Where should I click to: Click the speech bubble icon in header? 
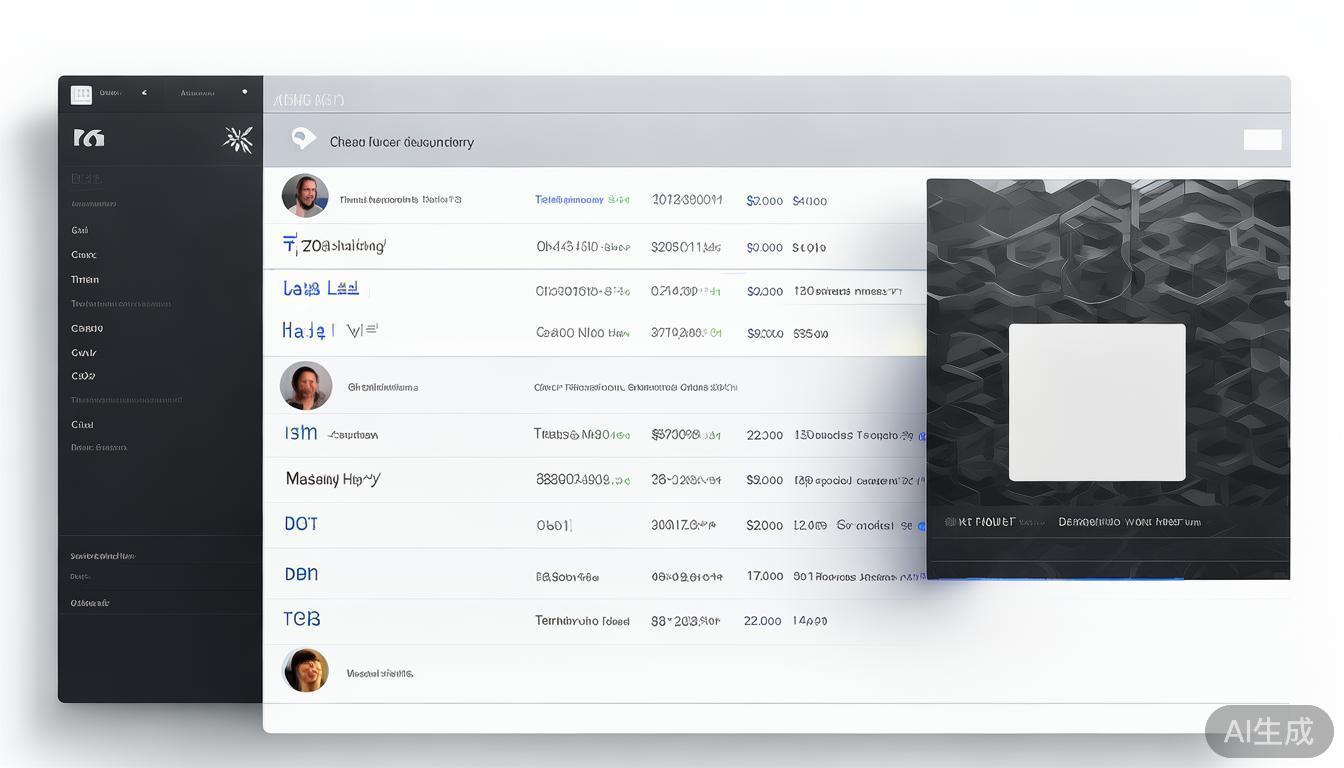[x=303, y=139]
